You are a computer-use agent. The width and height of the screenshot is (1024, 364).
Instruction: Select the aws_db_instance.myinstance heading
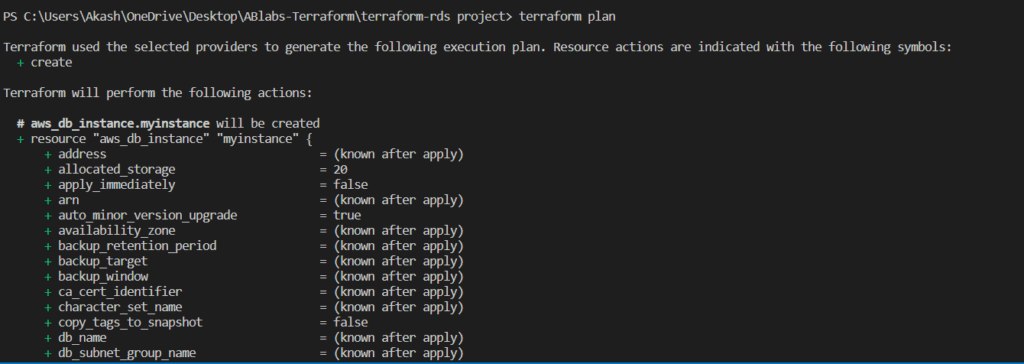click(120, 124)
